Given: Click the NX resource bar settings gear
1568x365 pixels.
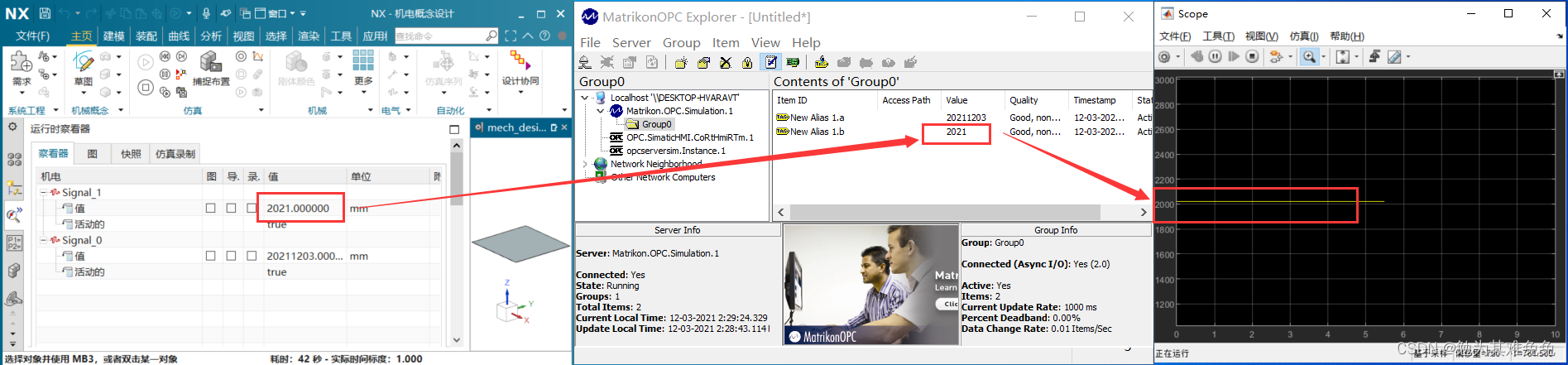Looking at the screenshot, I should click(12, 127).
